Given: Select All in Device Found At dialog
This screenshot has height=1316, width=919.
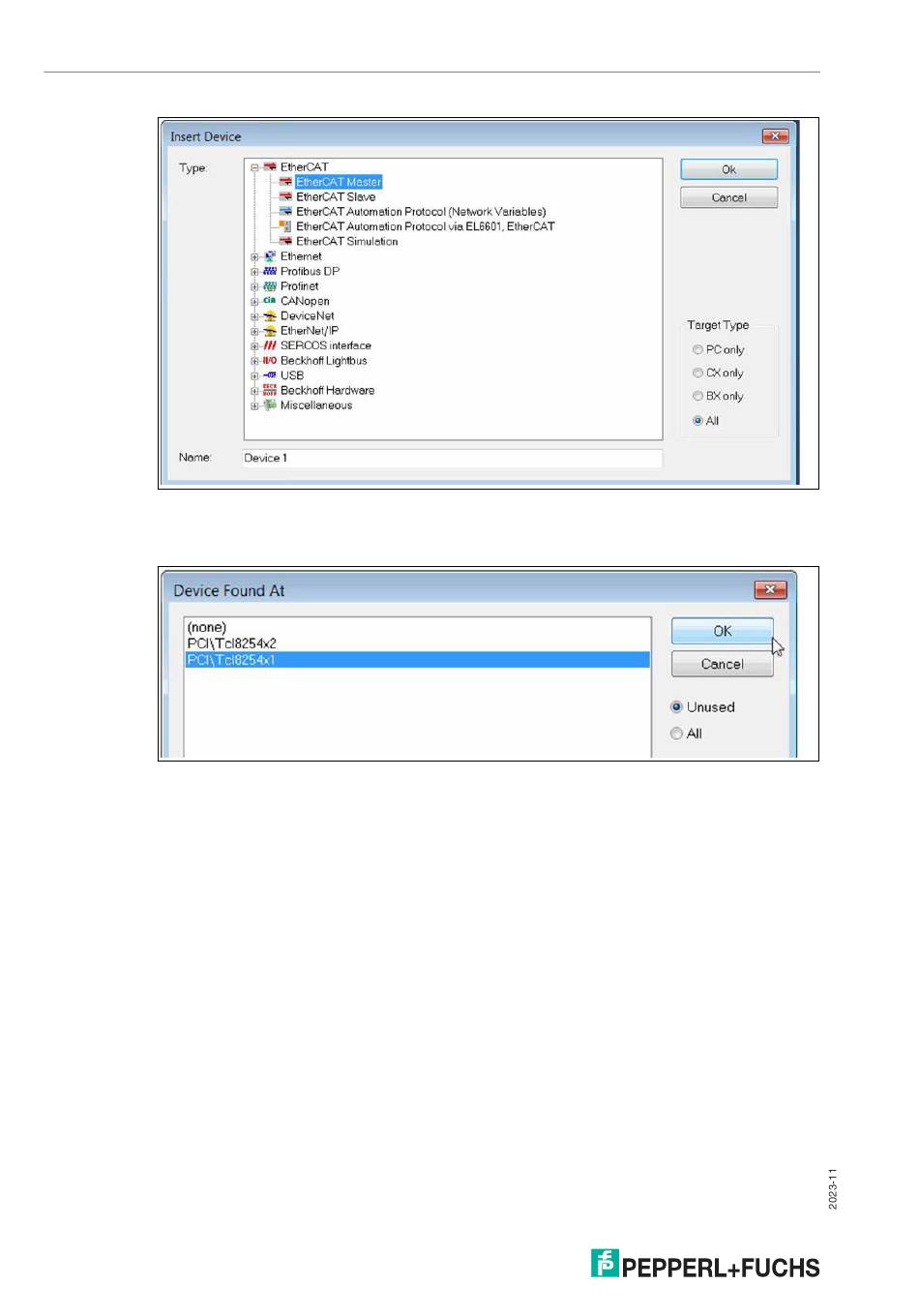Looking at the screenshot, I should pos(677,733).
